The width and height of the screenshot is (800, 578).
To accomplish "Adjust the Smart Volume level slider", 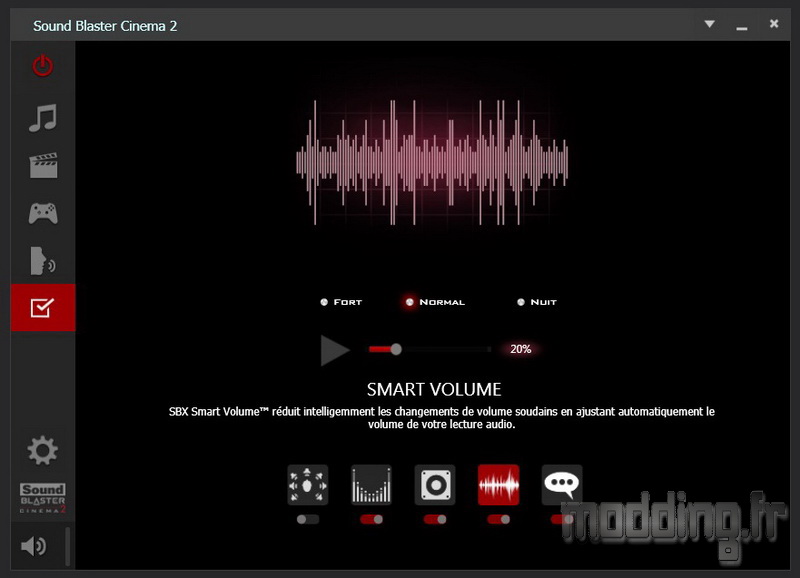I will (430, 349).
